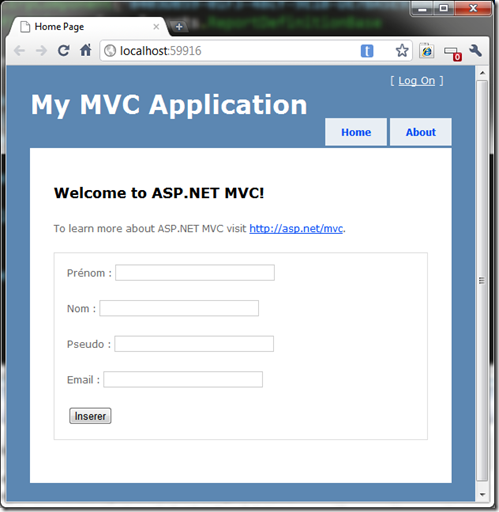Select the Home Page browser tab
Image resolution: width=499 pixels, height=512 pixels.
point(88,27)
